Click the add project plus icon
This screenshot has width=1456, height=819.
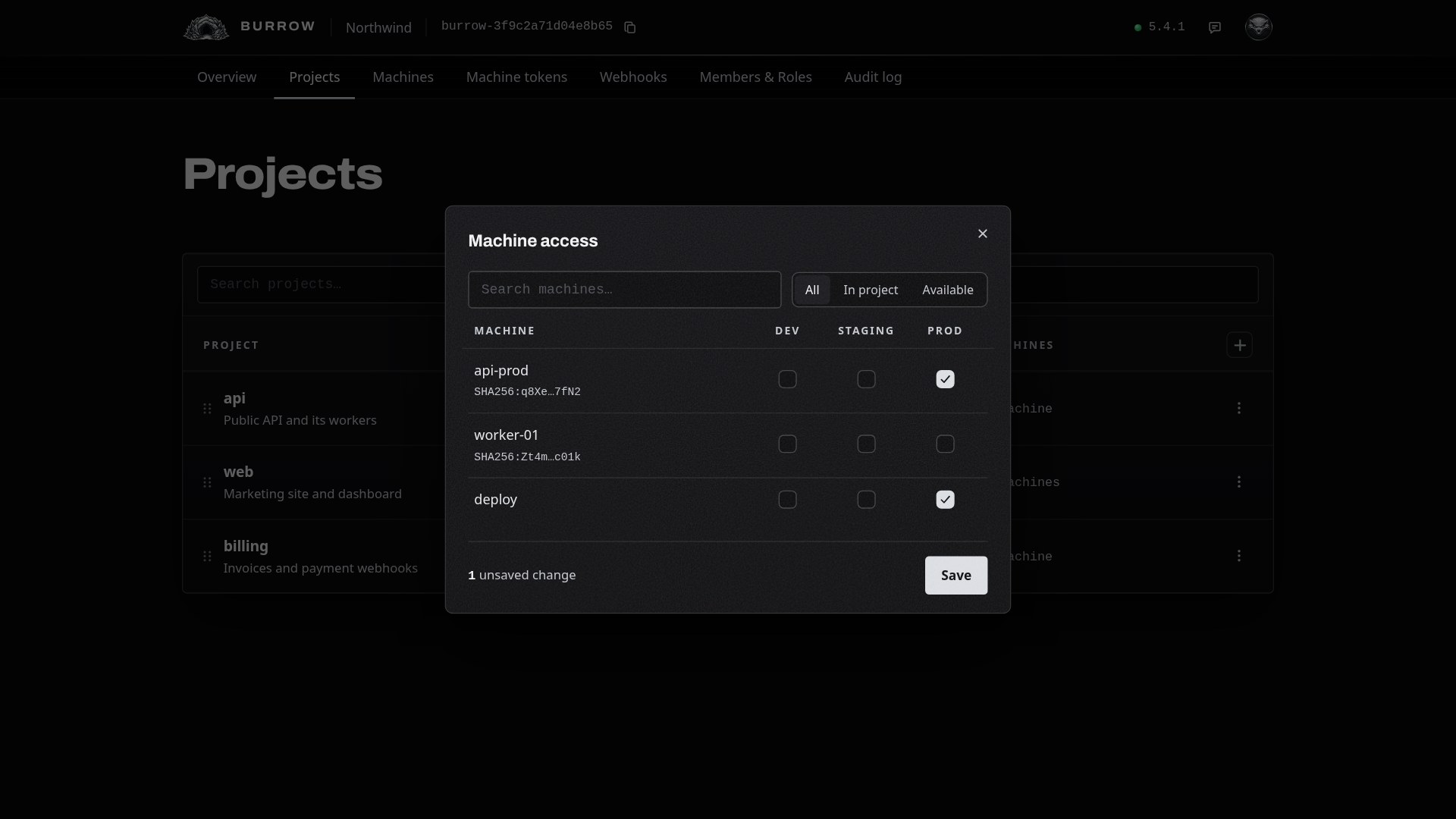1239,345
